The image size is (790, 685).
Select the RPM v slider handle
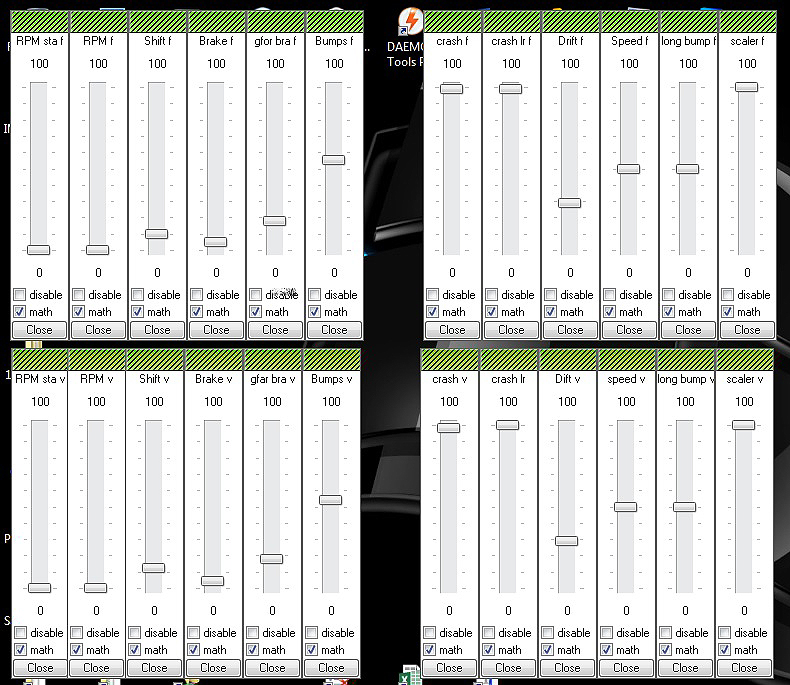(x=96, y=588)
